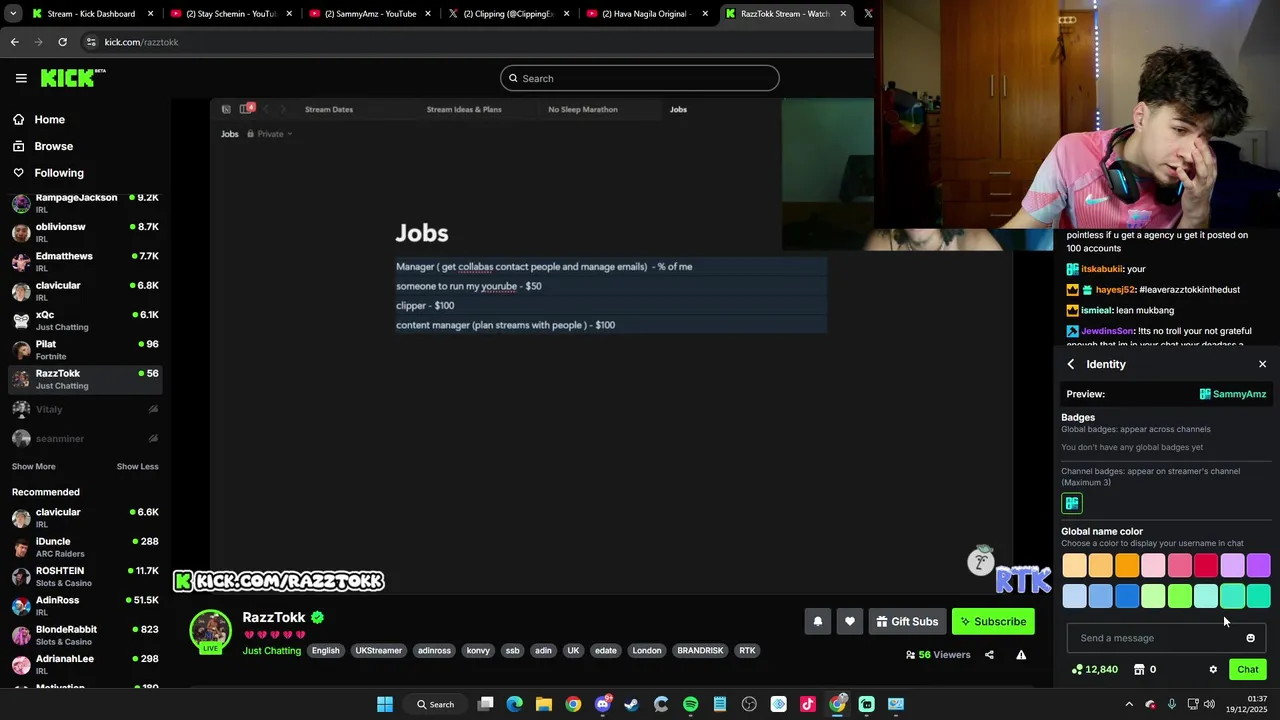The width and height of the screenshot is (1280, 720).
Task: Open Spotify from taskbar
Action: [690, 704]
